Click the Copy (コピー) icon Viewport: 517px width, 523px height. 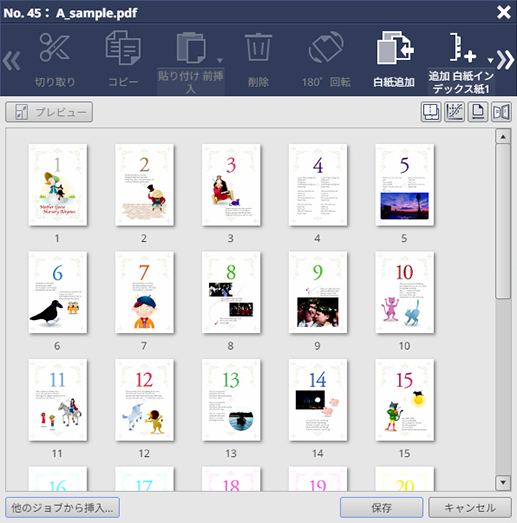[123, 47]
